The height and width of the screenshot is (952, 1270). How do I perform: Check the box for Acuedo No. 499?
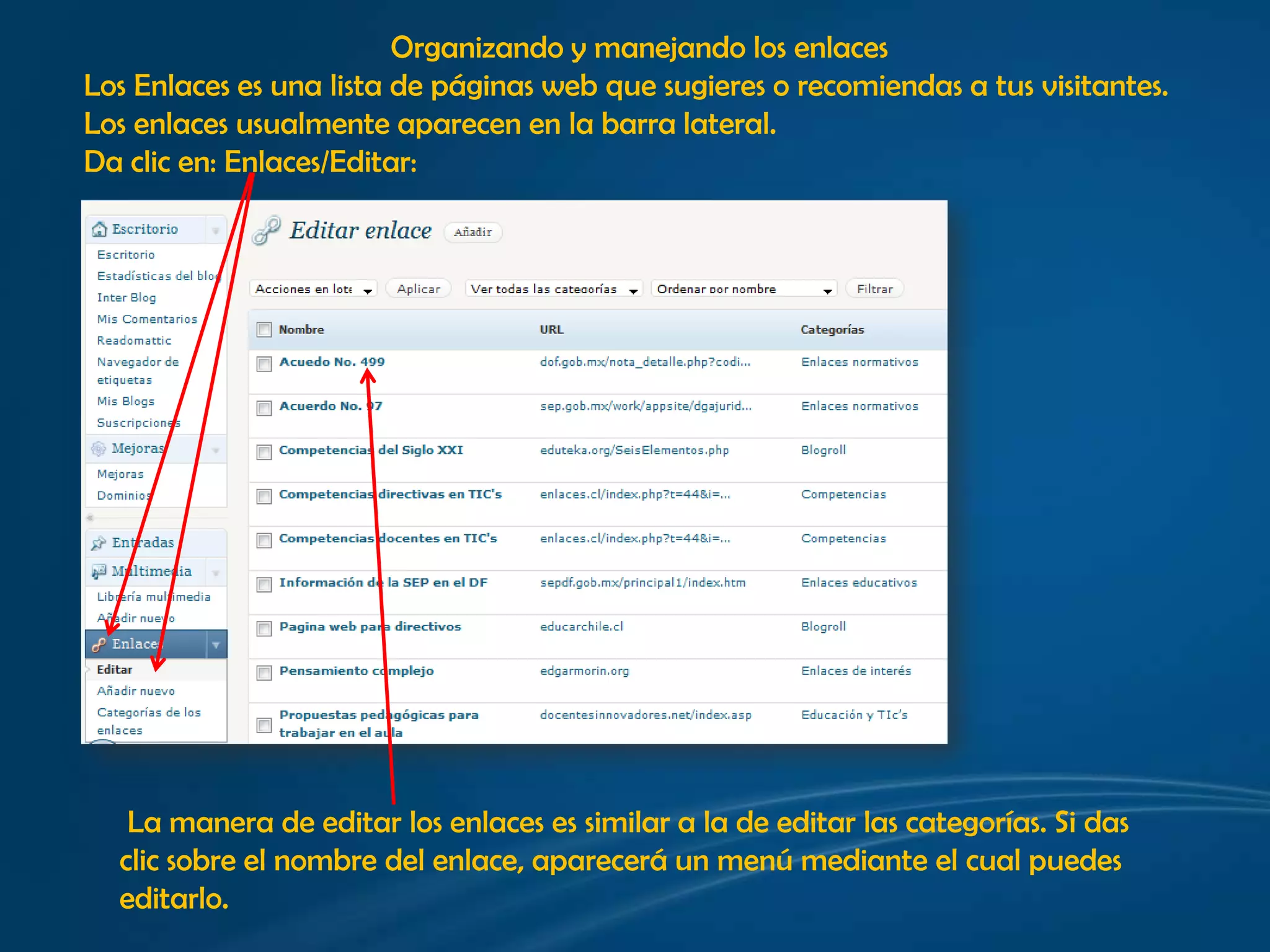[264, 364]
